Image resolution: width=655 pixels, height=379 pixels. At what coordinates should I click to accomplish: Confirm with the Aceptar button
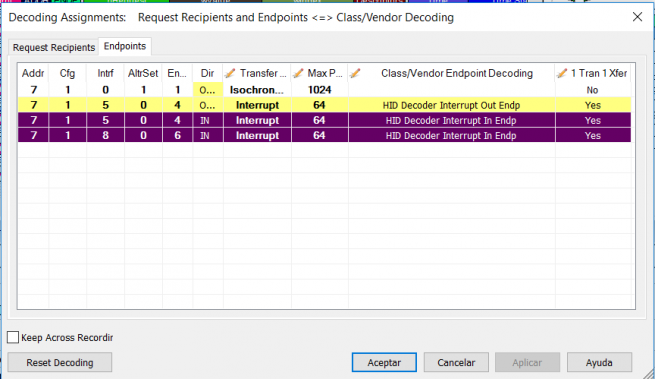(x=384, y=362)
